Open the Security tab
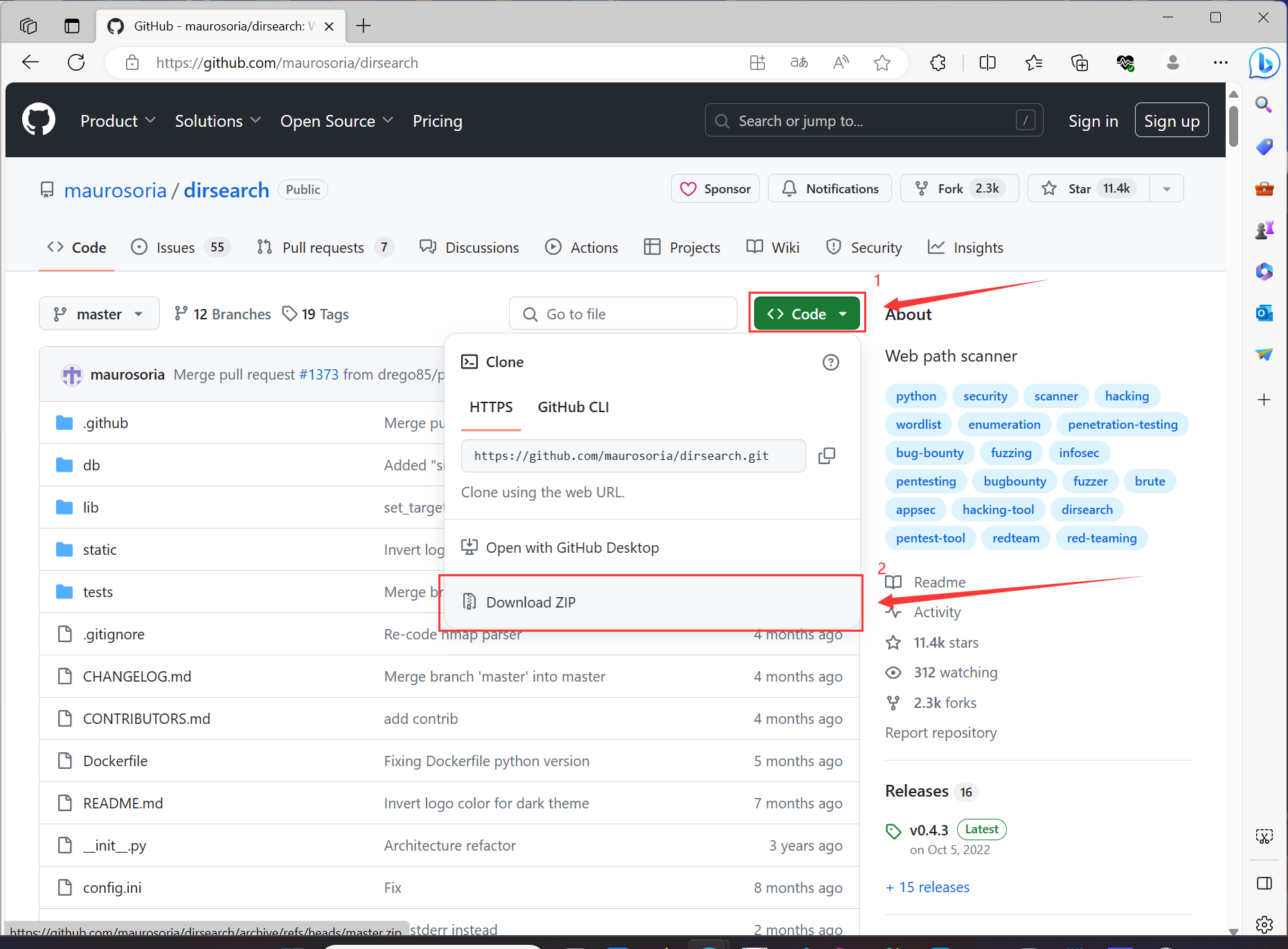Screen dimensions: 1288x949 pyautogui.click(x=864, y=247)
